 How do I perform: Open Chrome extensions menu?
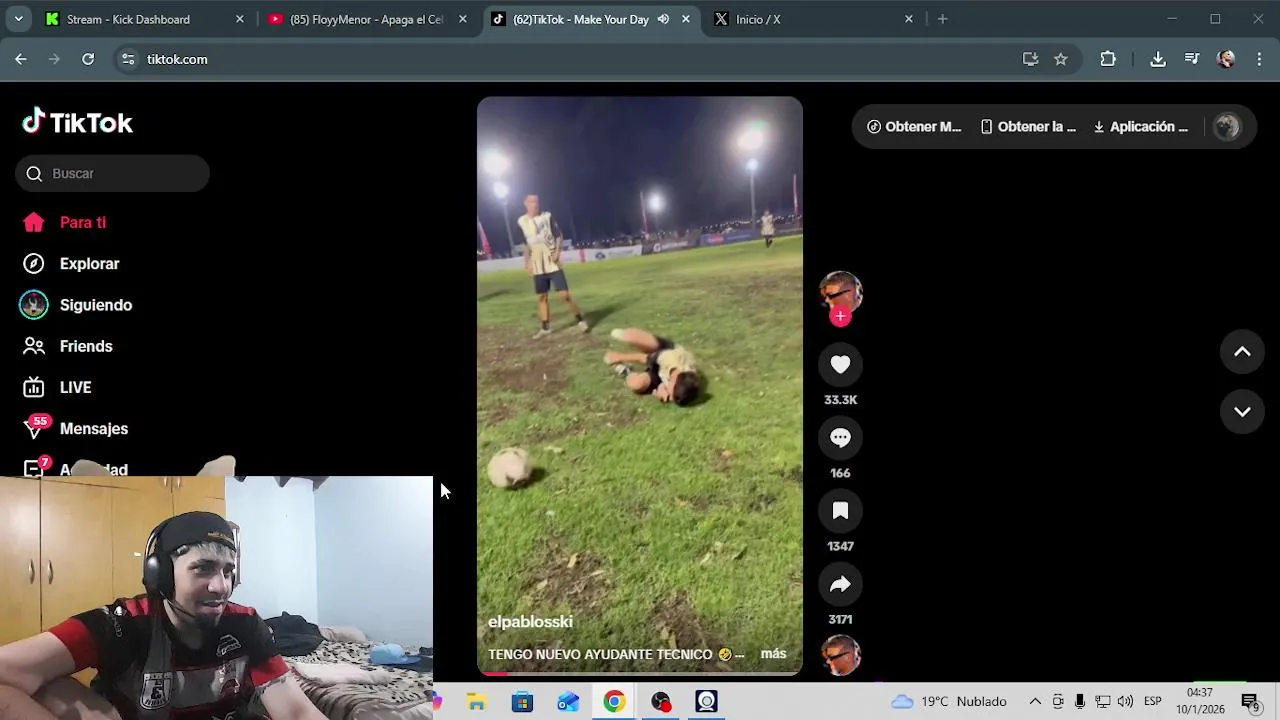coord(1108,59)
